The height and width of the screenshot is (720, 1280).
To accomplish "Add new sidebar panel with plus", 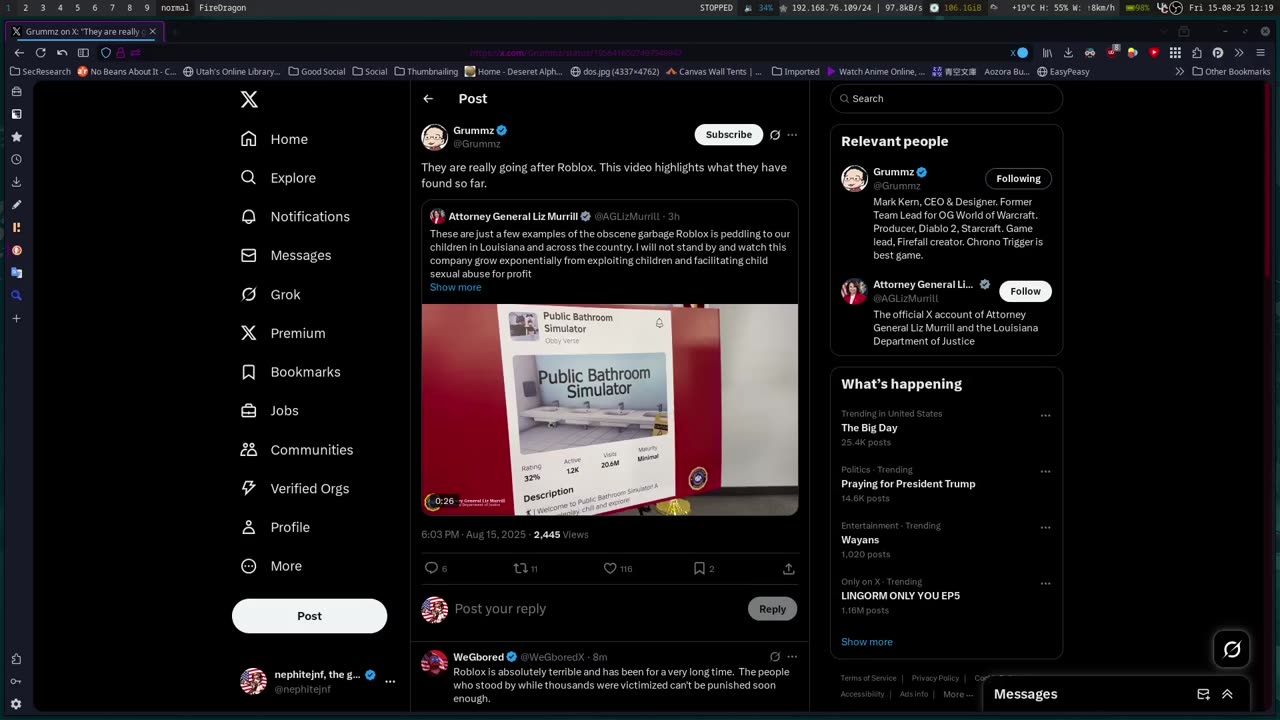I will tap(16, 318).
